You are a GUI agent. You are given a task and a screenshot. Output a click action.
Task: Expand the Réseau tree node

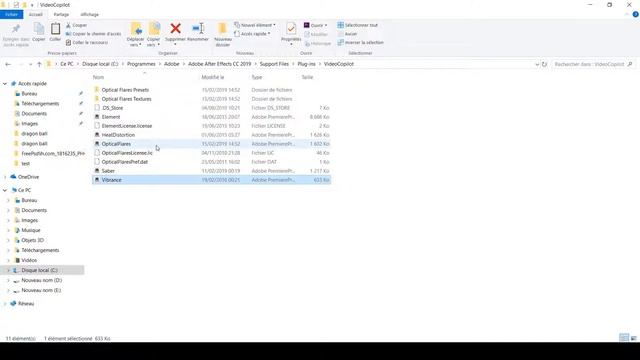5,304
